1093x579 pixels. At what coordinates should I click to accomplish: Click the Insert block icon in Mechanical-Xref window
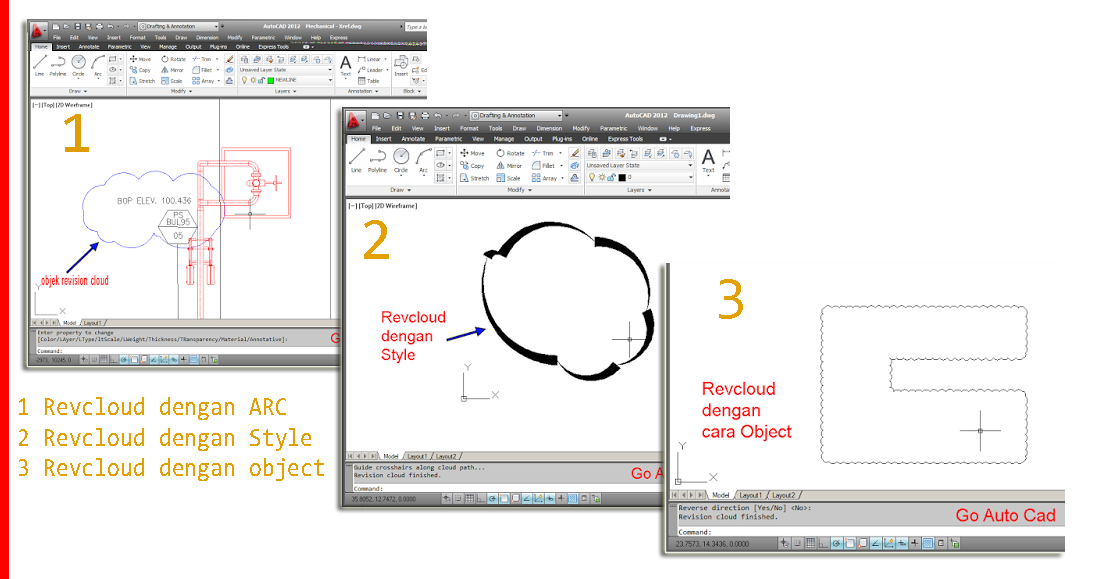tap(401, 65)
